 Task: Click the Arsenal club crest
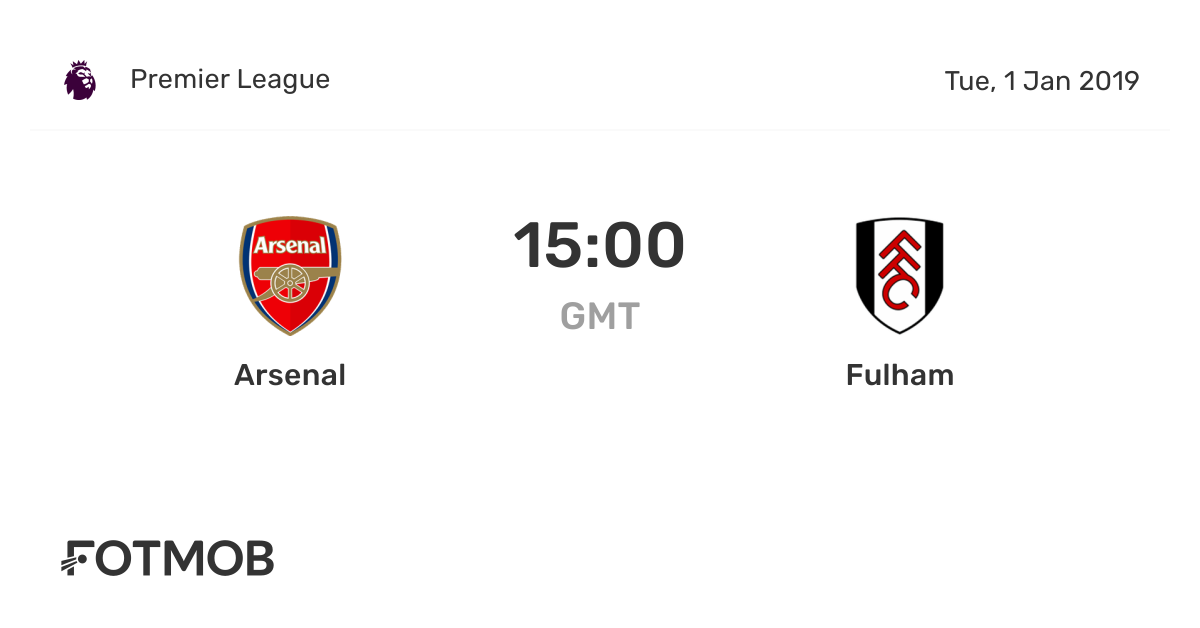(290, 276)
